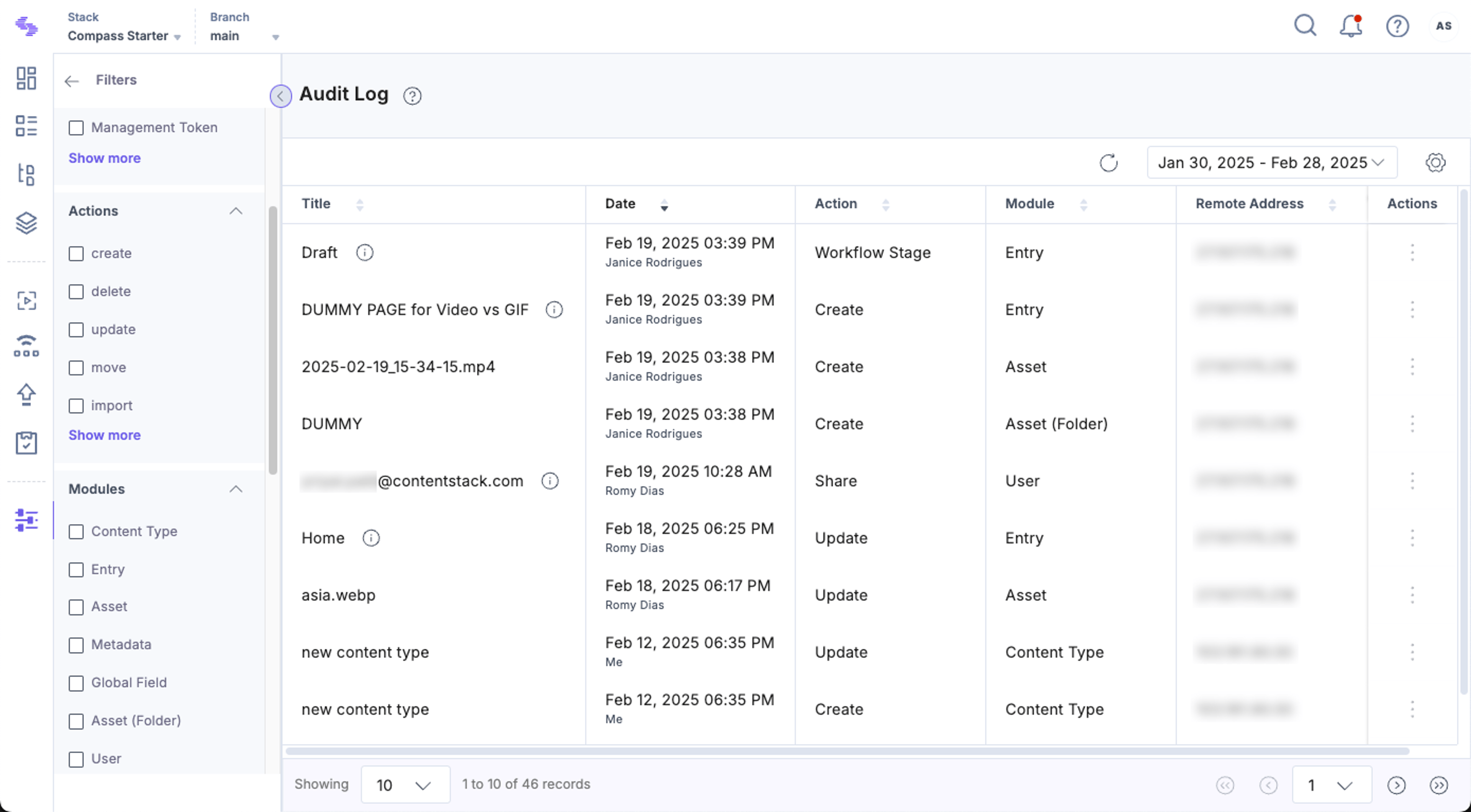Click the table horizontal scrollbar
Image resolution: width=1471 pixels, height=812 pixels.
(x=847, y=751)
